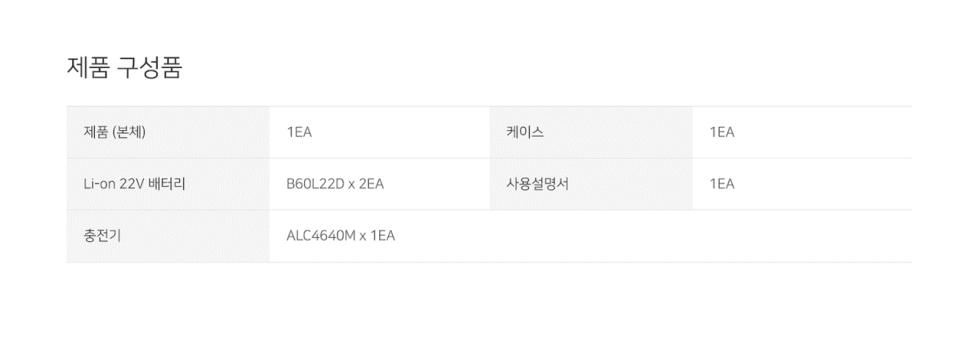Viewport: 980px width, 364px height.
Task: Click the B60L22D x 2EA value
Action: 335,184
